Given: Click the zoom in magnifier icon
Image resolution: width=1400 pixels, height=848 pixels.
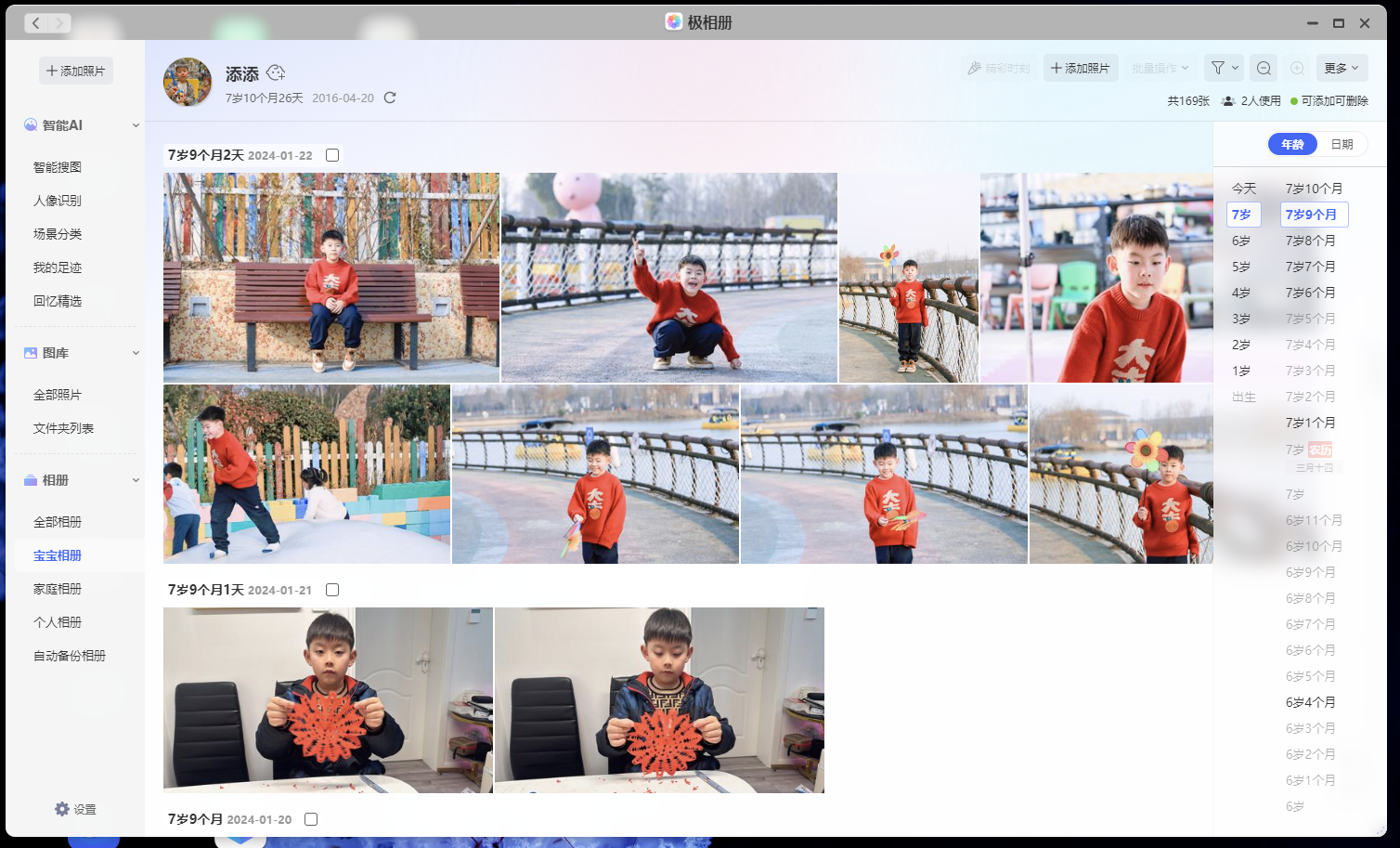Looking at the screenshot, I should (x=1297, y=67).
